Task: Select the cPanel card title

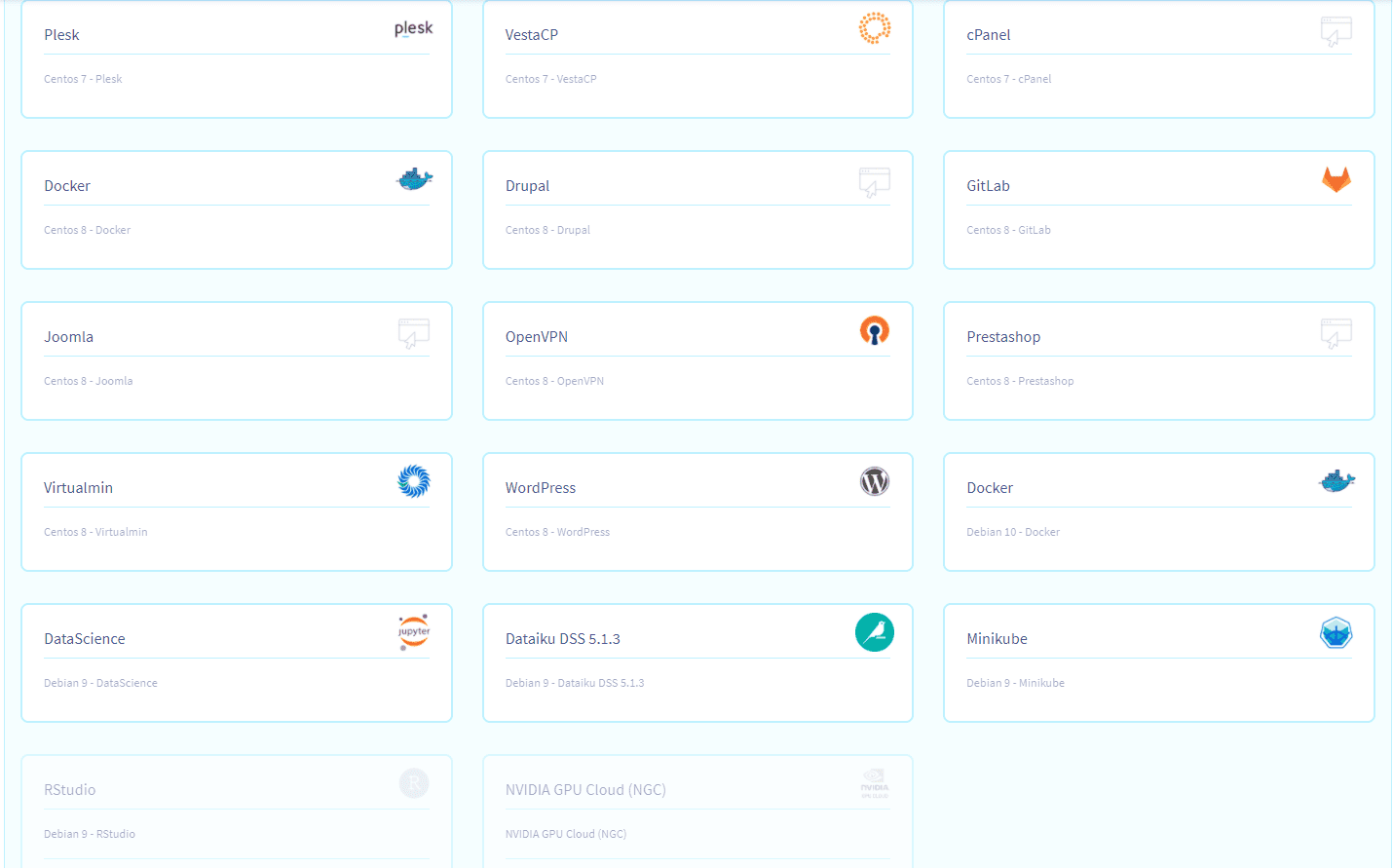Action: [988, 35]
